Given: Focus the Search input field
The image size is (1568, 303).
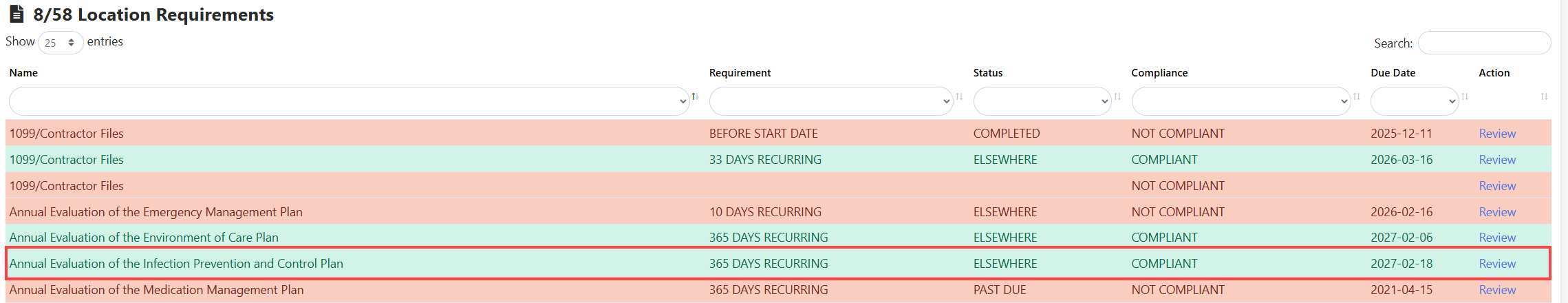Looking at the screenshot, I should pos(1484,43).
